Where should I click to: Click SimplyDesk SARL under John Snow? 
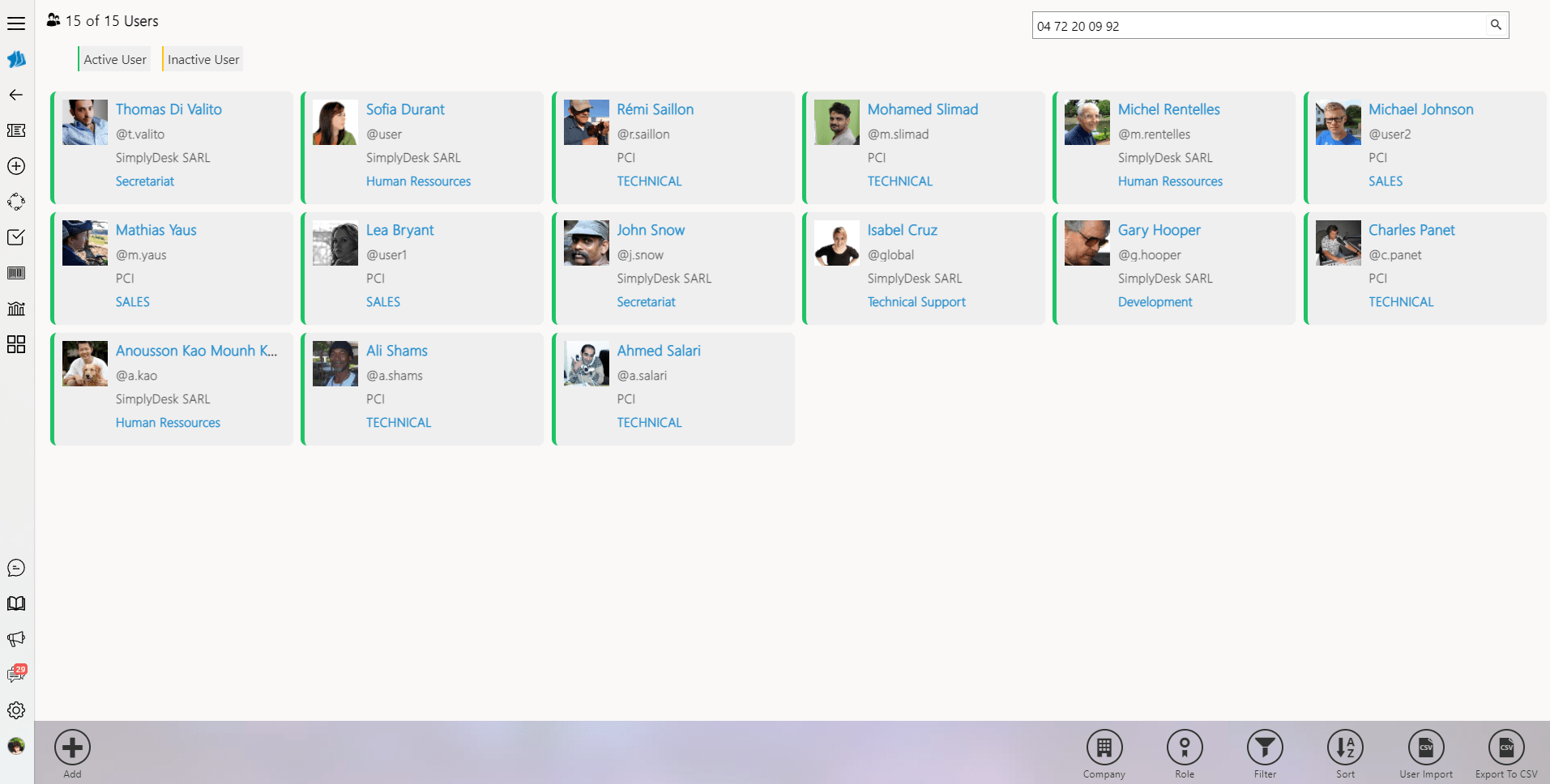tap(664, 279)
